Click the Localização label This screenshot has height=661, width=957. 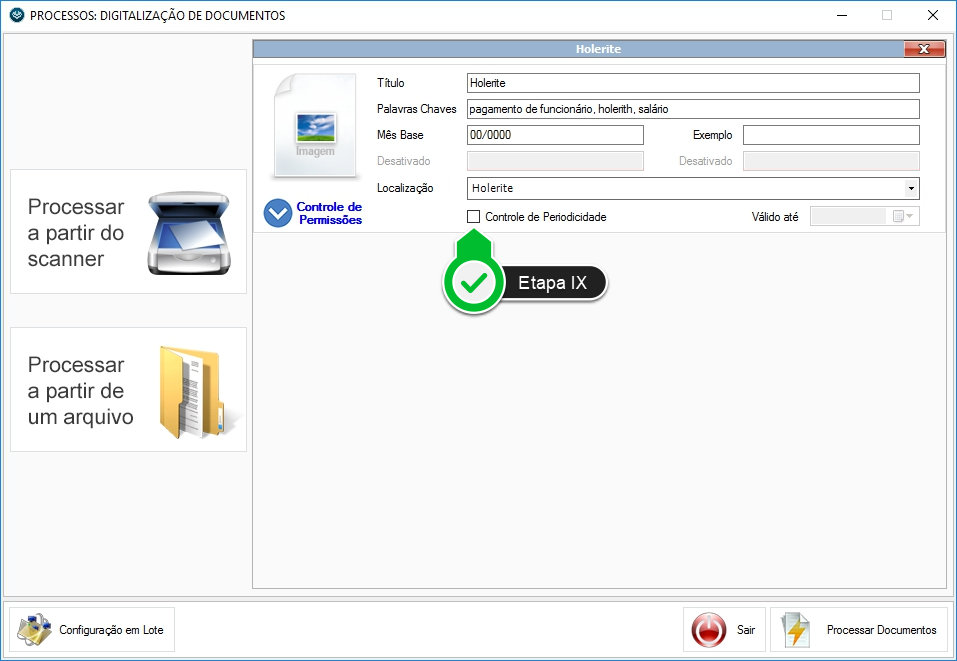tap(405, 188)
